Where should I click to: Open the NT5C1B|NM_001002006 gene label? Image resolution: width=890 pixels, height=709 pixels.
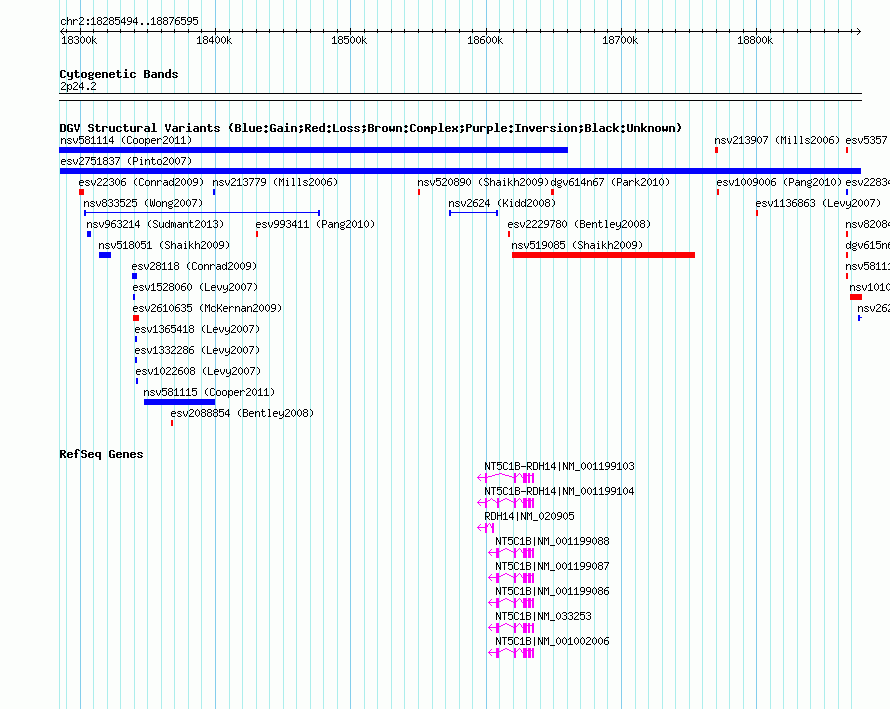tap(552, 641)
